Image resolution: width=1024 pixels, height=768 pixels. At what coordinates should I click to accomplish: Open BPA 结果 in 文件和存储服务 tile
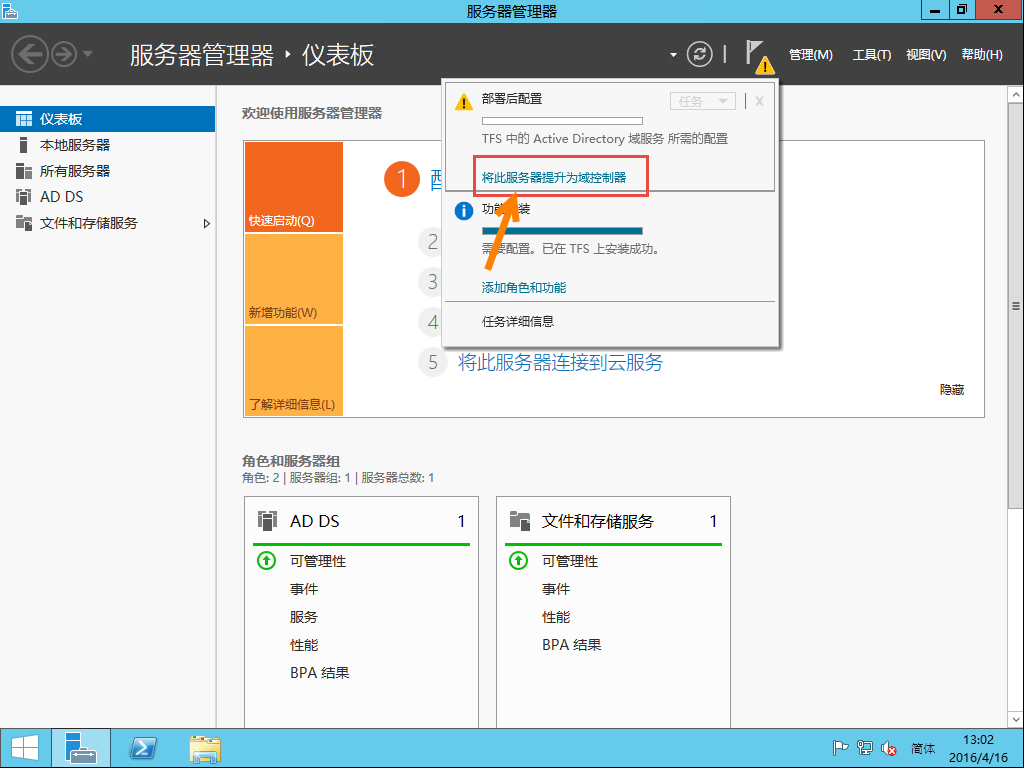[x=571, y=645]
